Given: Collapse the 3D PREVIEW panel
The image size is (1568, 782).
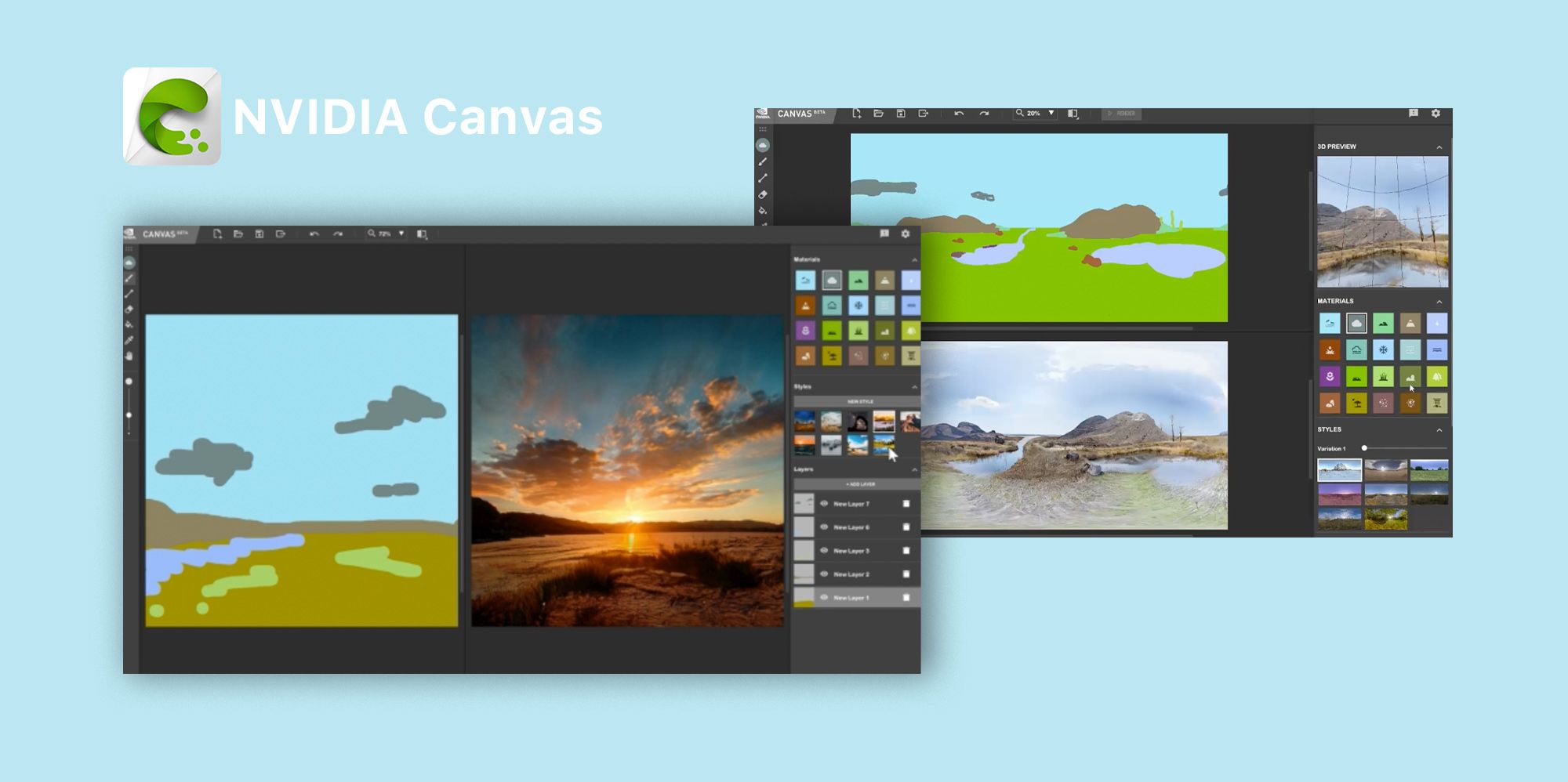Looking at the screenshot, I should [x=1439, y=147].
